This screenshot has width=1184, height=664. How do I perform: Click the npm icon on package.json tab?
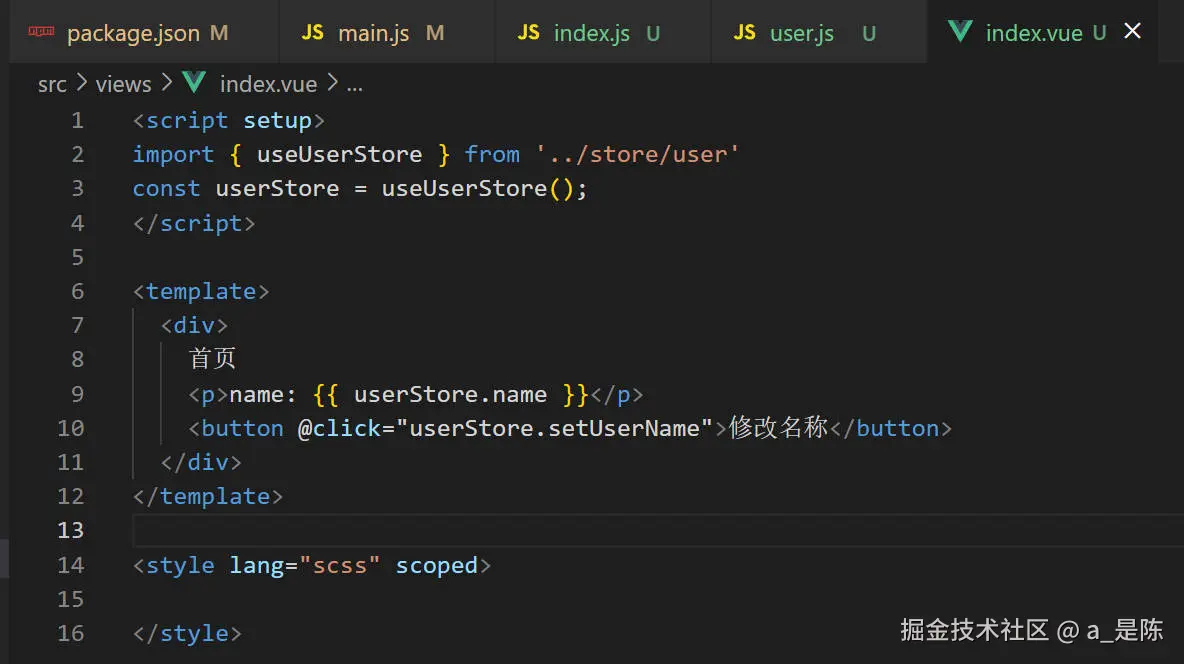point(41,32)
